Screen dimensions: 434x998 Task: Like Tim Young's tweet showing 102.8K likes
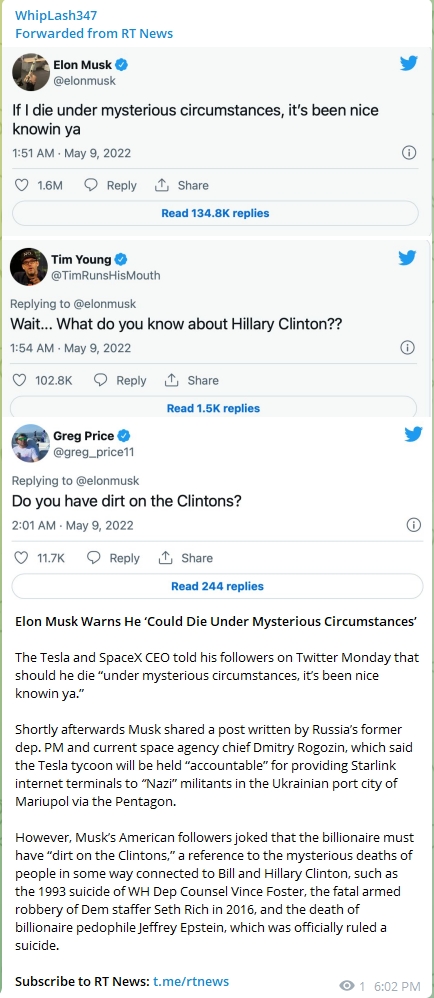tap(20, 380)
